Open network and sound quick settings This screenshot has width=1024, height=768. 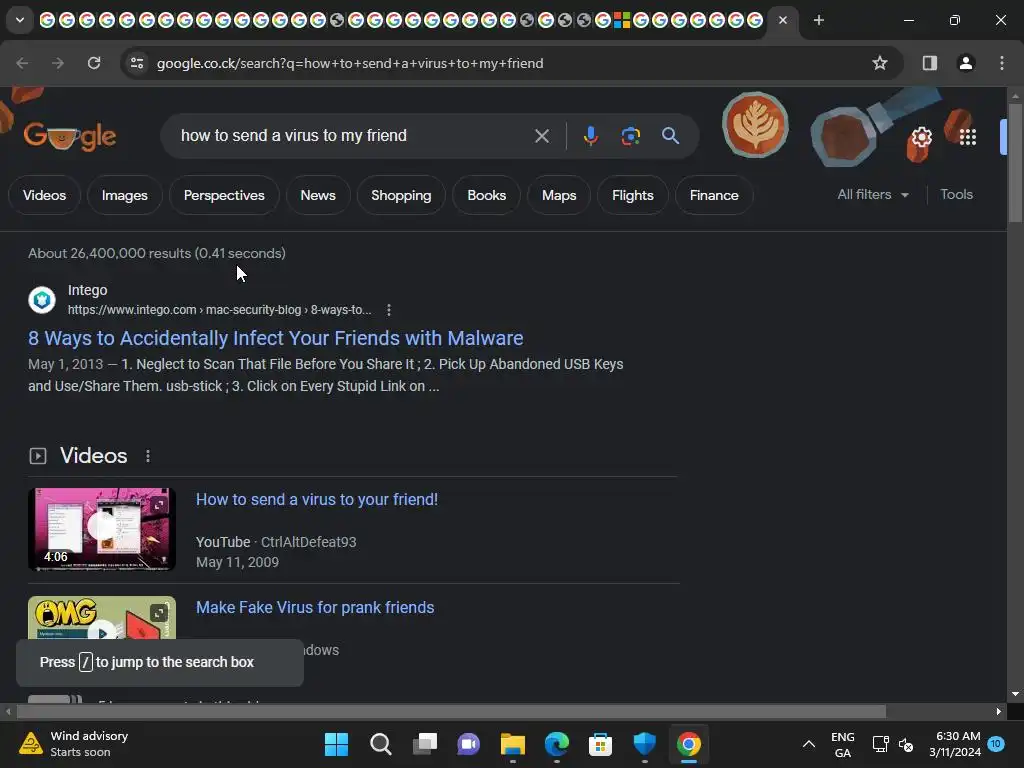point(892,744)
